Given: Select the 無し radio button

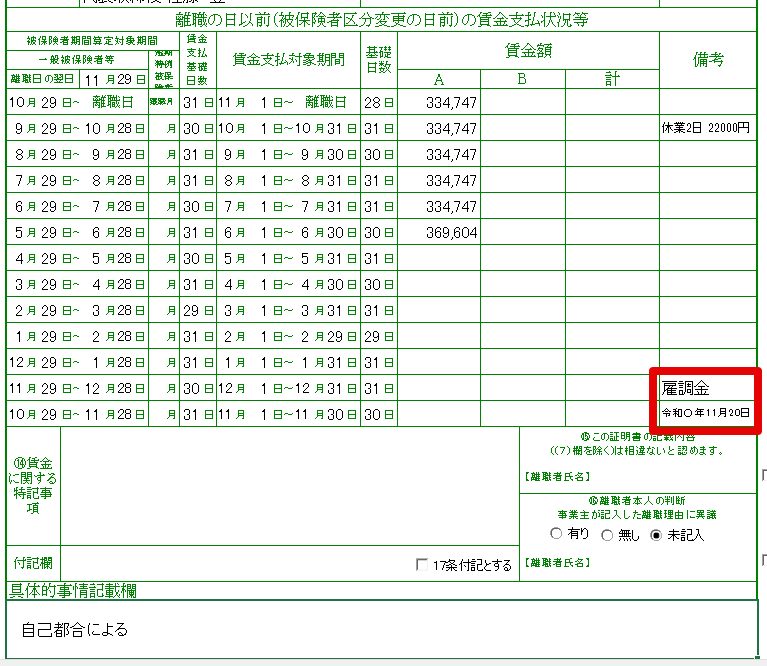Looking at the screenshot, I should (x=607, y=535).
